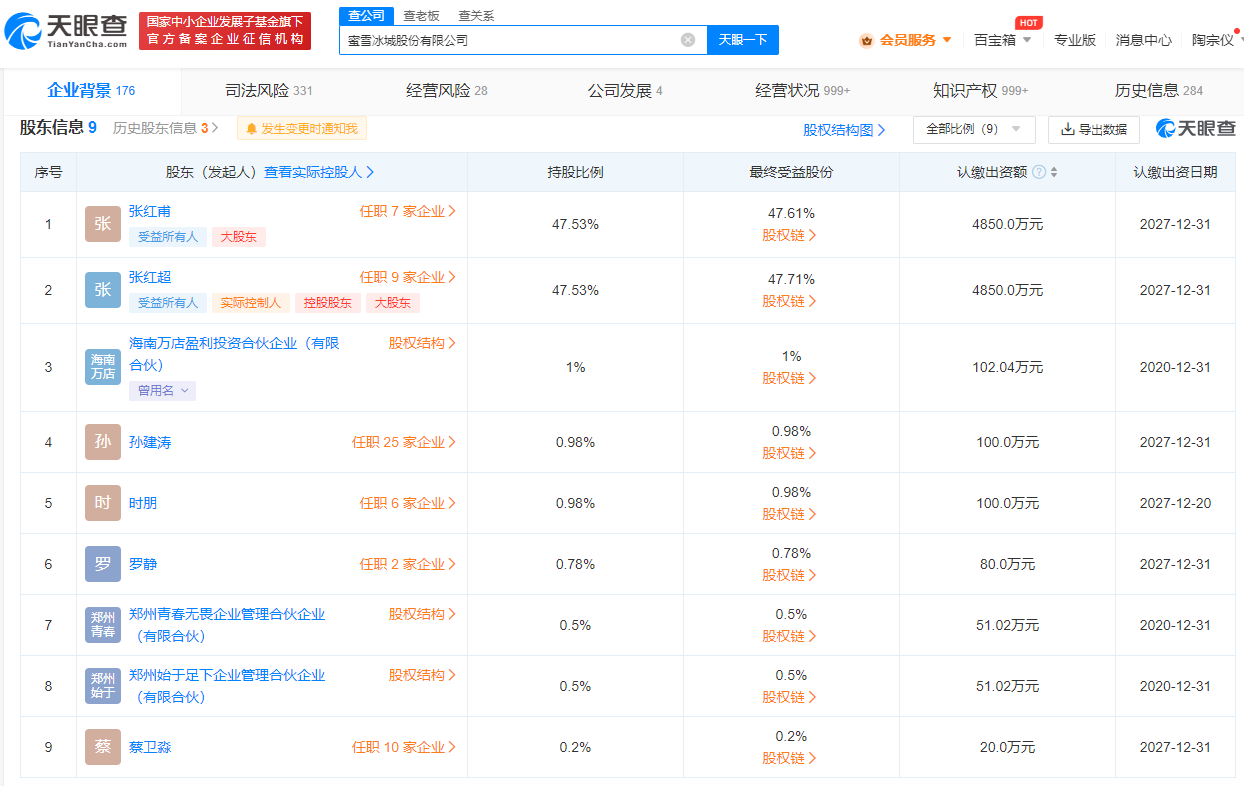Click the Tianyancha logo at top left
Image resolution: width=1244 pixels, height=786 pixels.
(66, 31)
